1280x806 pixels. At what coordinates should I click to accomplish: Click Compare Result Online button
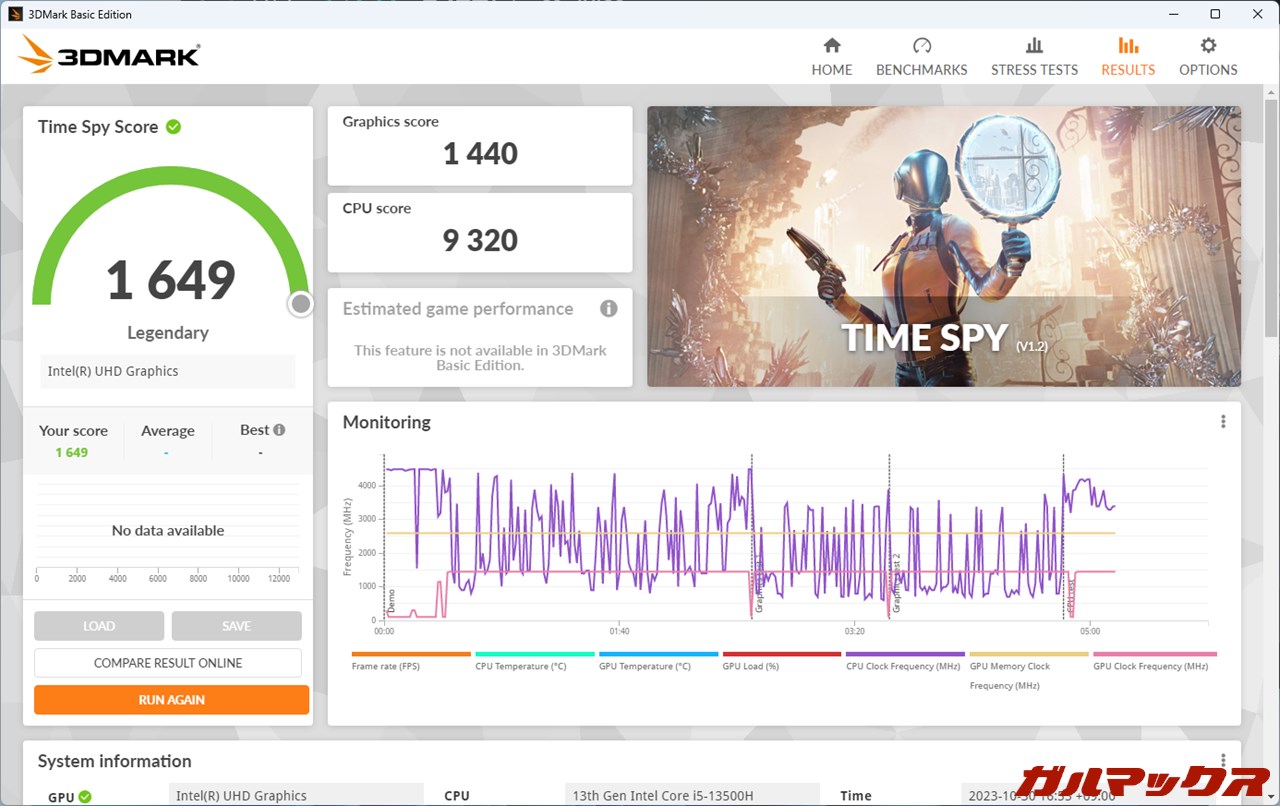coord(168,663)
